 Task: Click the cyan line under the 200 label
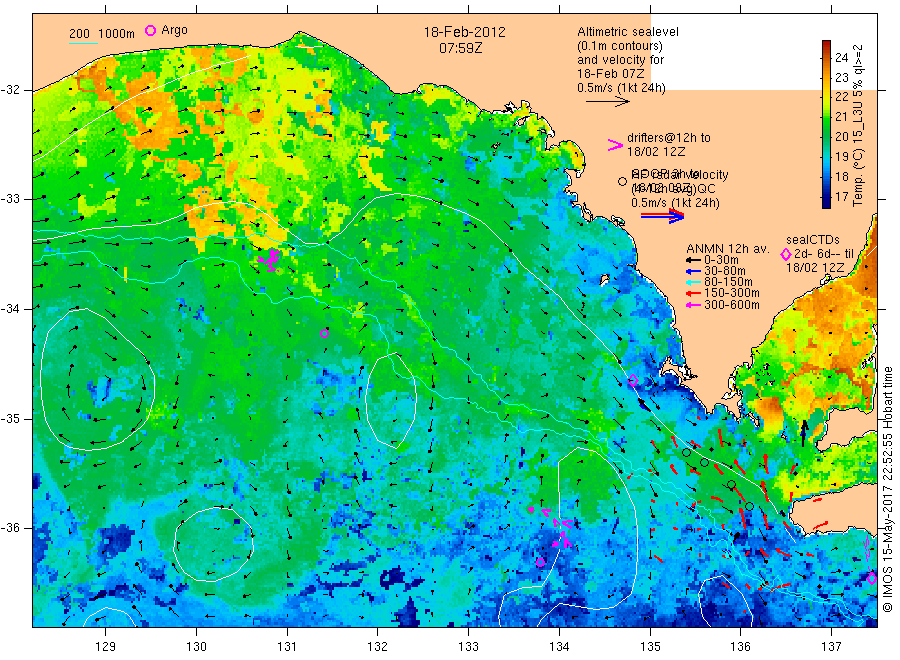[x=83, y=42]
